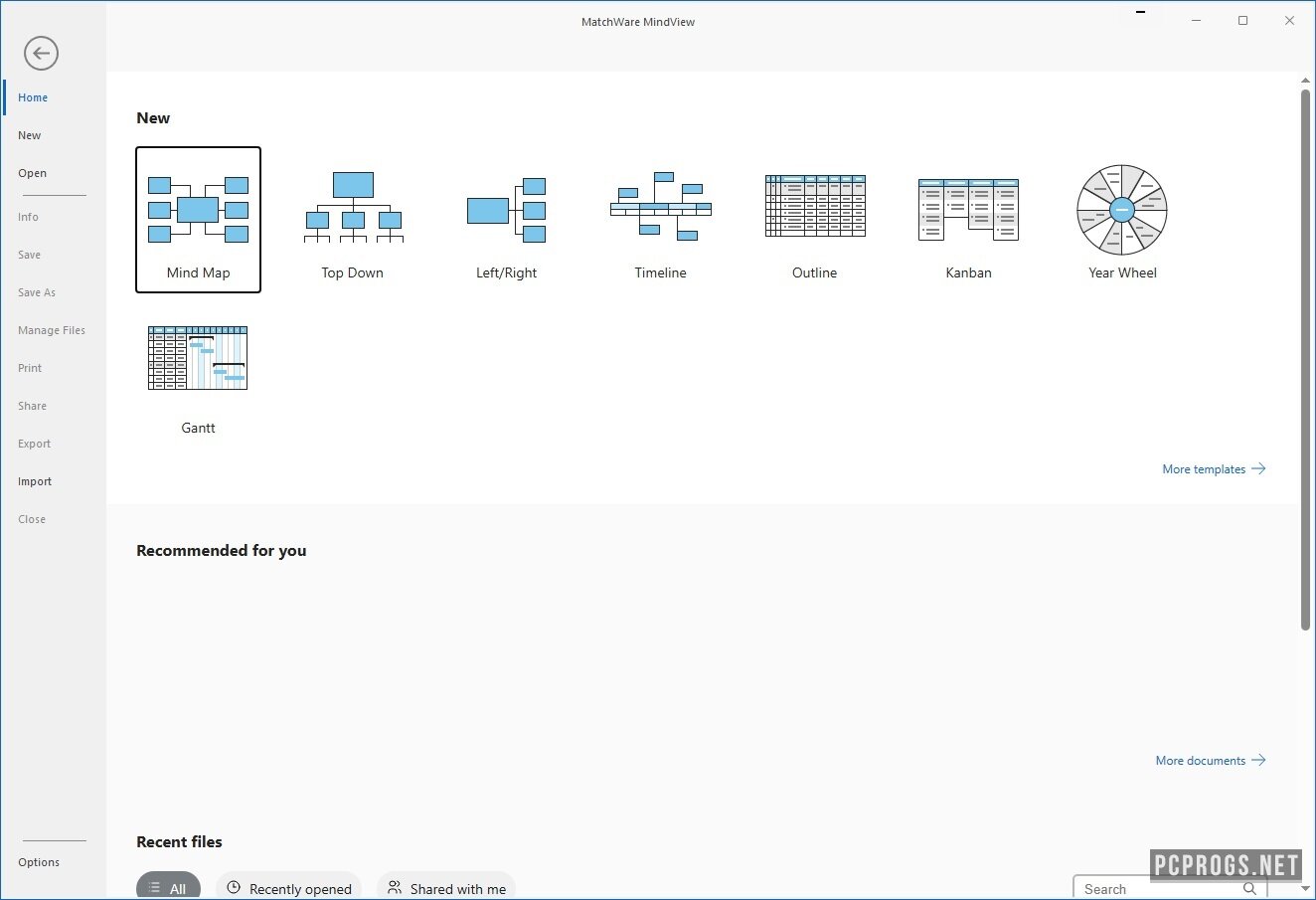Follow the More templates link

[x=1214, y=468]
